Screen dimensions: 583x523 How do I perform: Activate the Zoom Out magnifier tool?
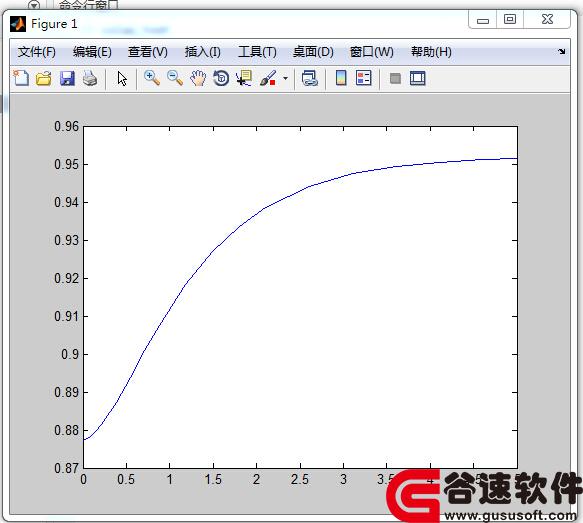tap(175, 78)
